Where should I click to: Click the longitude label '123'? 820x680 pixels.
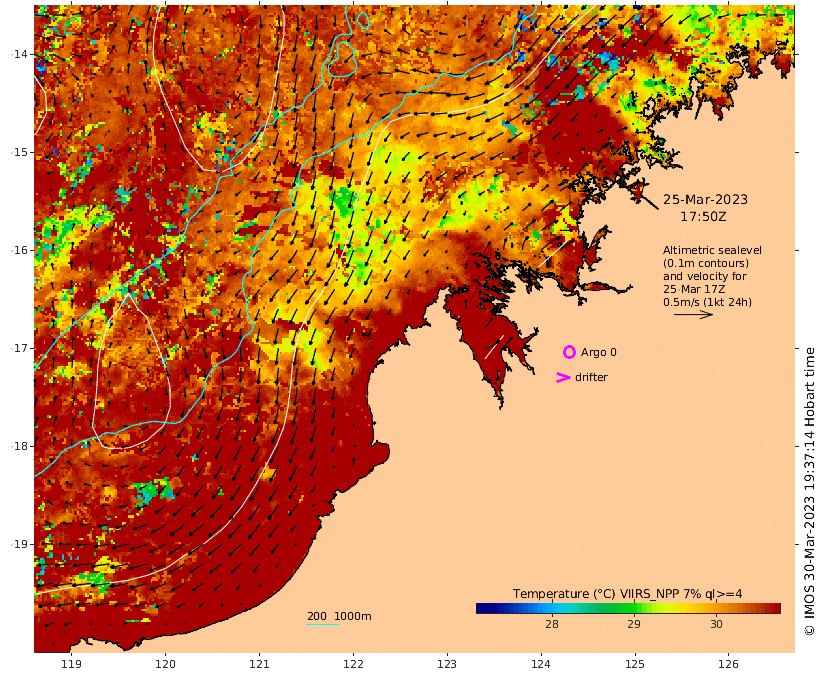pos(447,664)
